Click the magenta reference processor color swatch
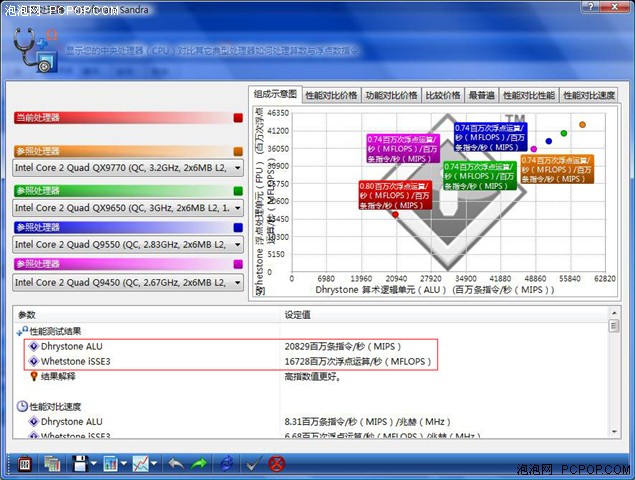Viewport: 635px width, 480px height. 238,264
